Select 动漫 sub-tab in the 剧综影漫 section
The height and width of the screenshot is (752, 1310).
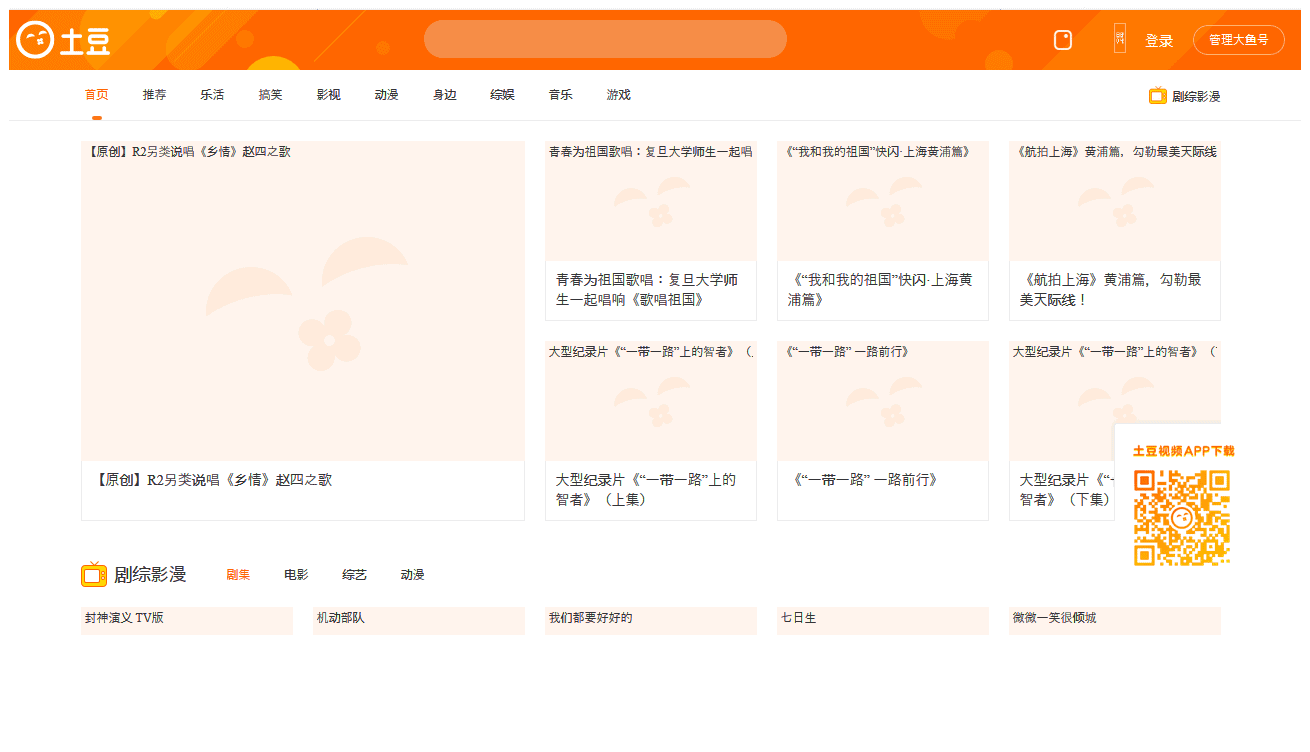click(x=412, y=575)
